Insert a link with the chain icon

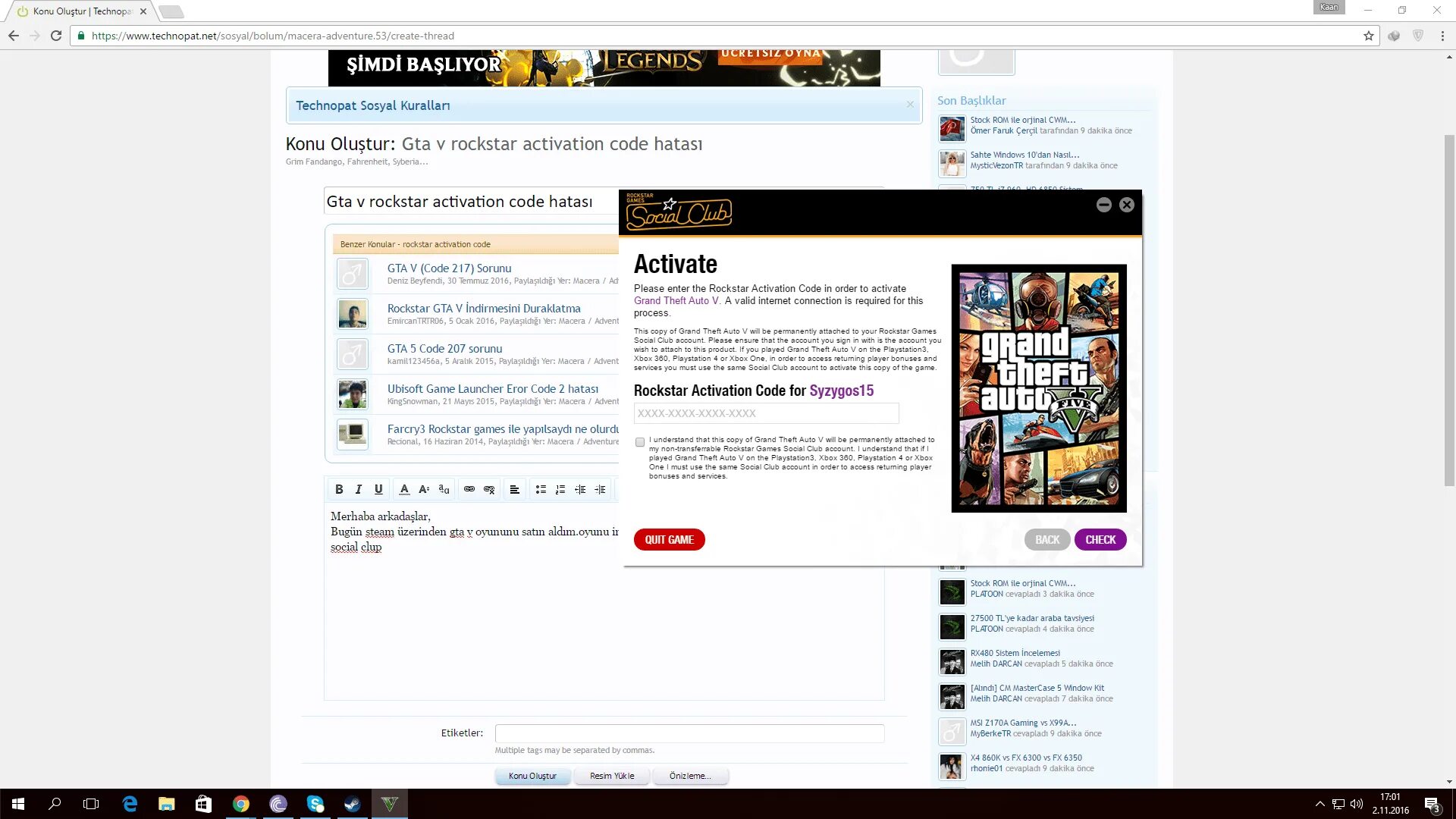coord(469,489)
